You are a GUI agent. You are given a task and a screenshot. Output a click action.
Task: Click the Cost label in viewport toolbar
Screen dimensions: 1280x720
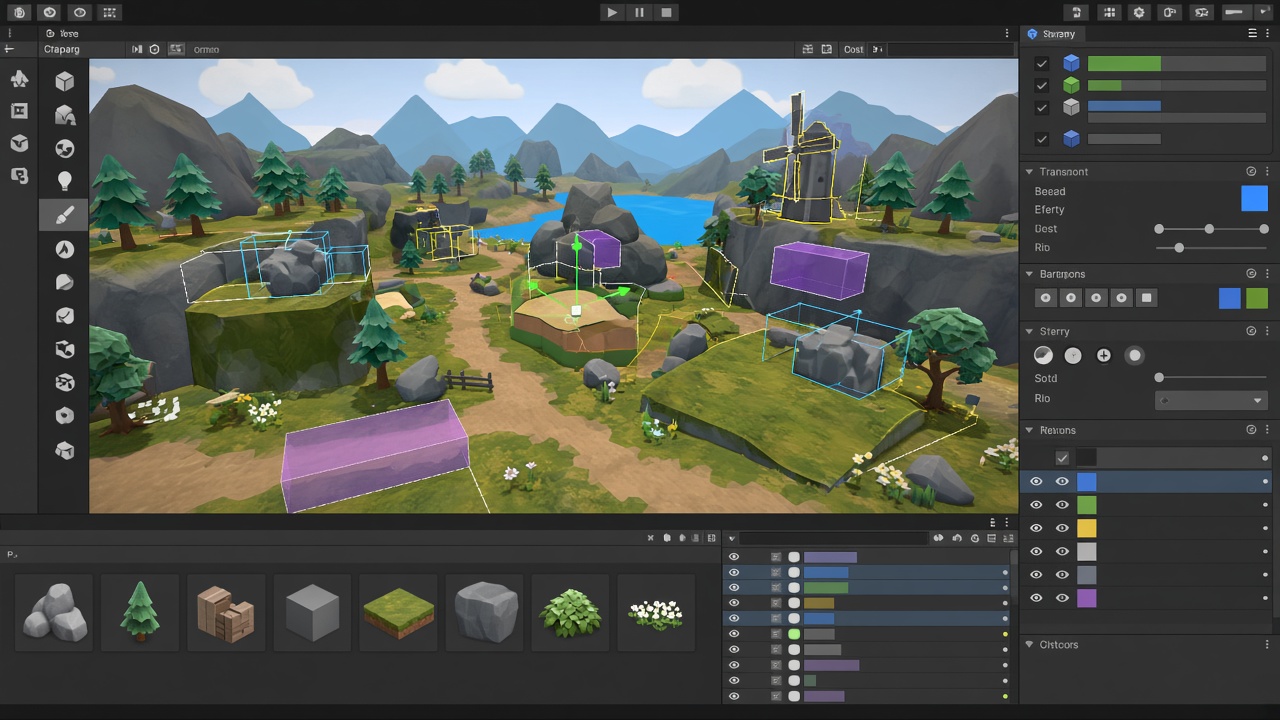tap(853, 49)
